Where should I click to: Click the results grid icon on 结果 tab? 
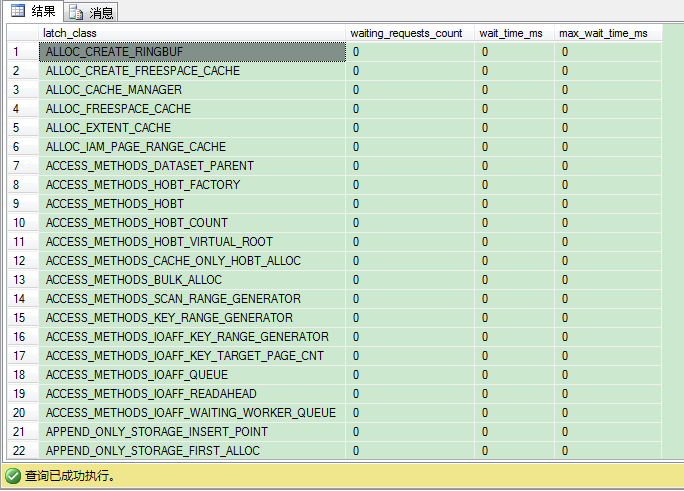pos(18,11)
